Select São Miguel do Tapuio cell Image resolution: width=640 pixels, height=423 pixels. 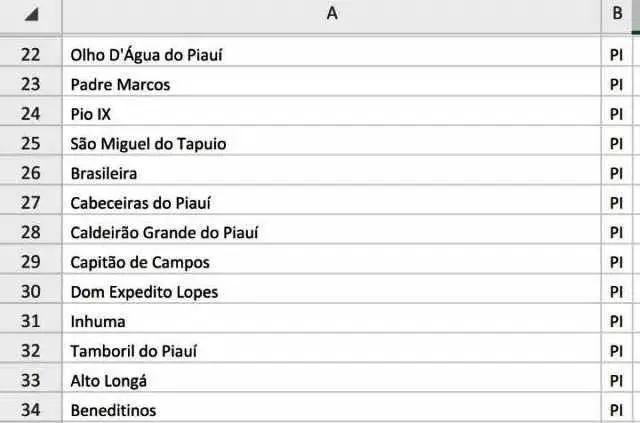coord(331,143)
